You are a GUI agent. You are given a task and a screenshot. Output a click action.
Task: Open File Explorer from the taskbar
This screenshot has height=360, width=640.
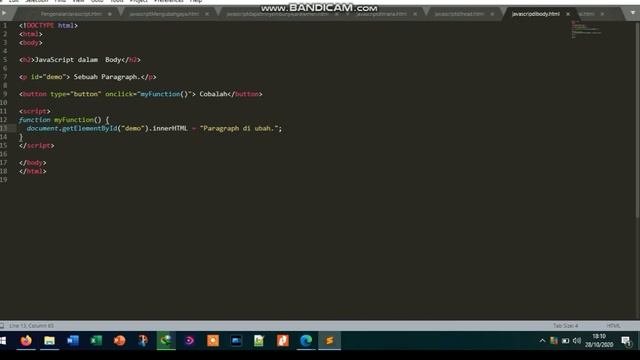pyautogui.click(x=49, y=340)
